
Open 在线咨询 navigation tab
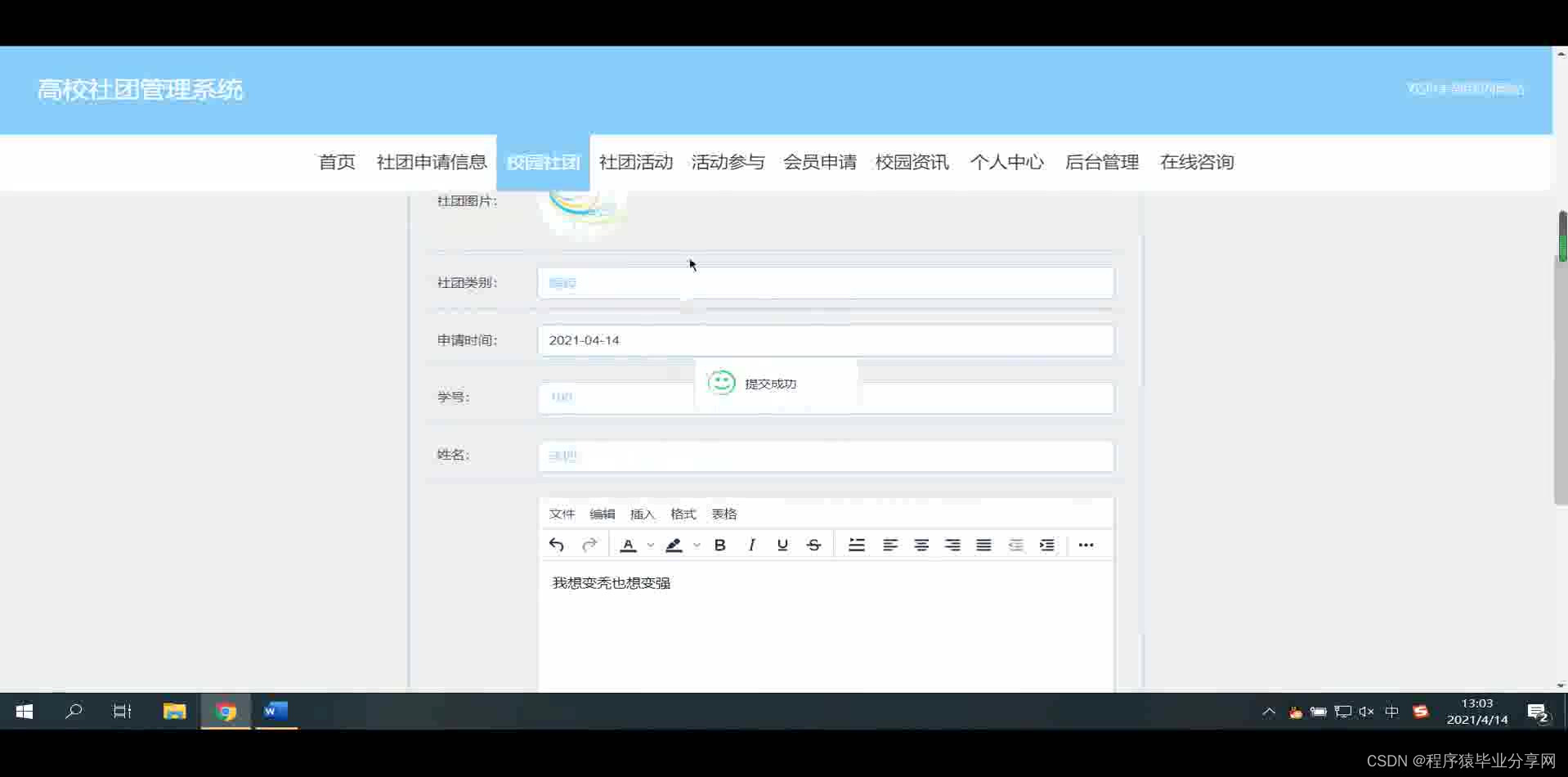tap(1197, 162)
